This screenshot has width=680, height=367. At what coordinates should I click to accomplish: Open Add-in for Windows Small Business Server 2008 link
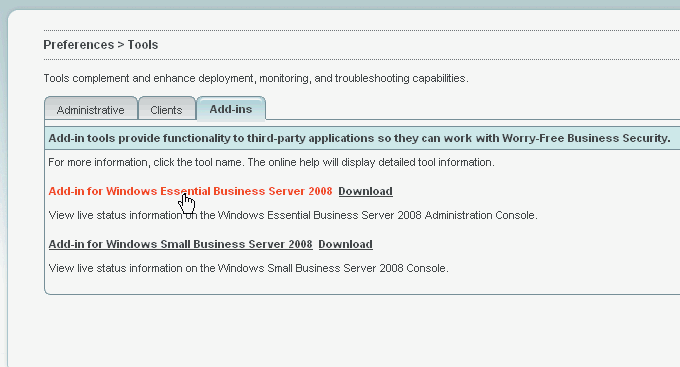tap(180, 244)
